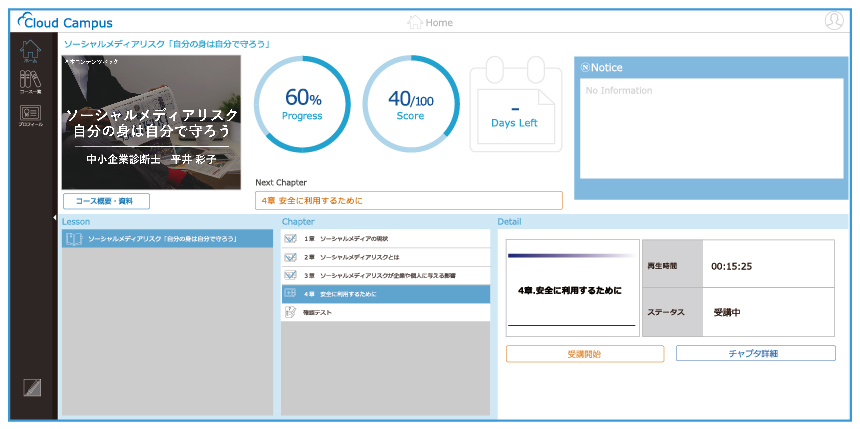Viewport: 860px width, 429px height.
Task: Select chapter 4 安全に利用するために in list
Action: pyautogui.click(x=385, y=293)
